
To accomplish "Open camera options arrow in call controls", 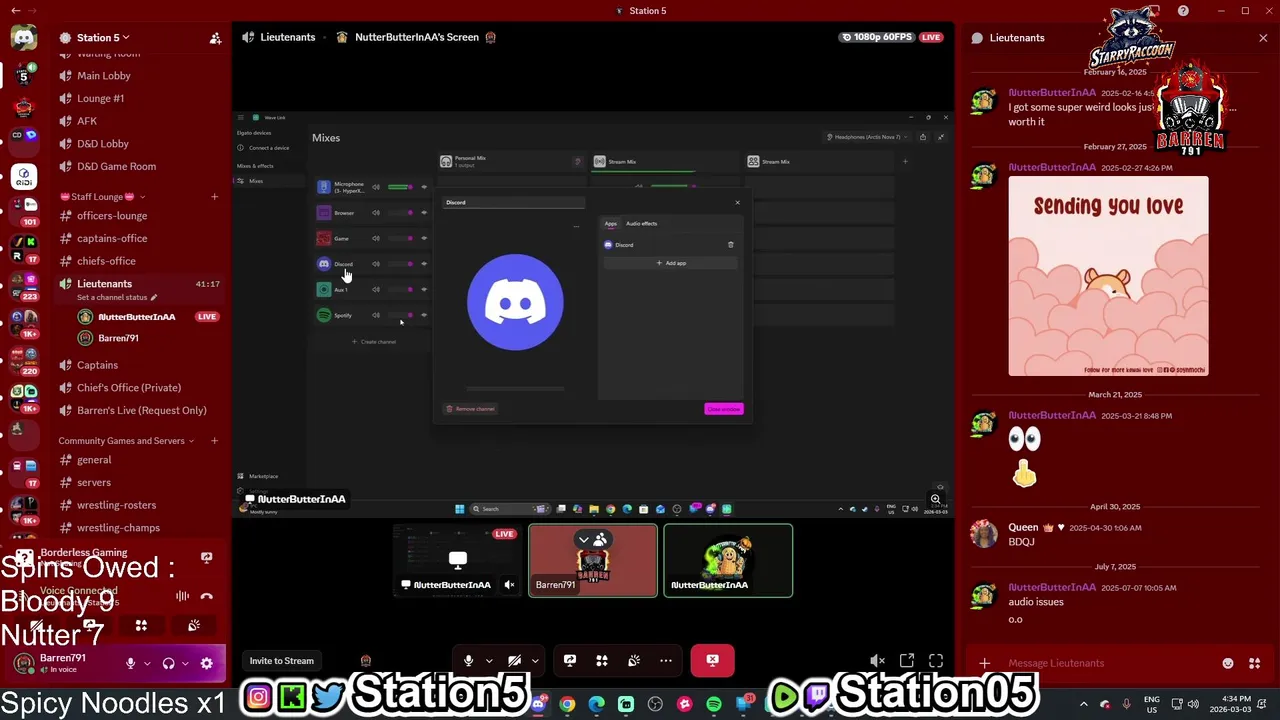I will click(x=535, y=661).
